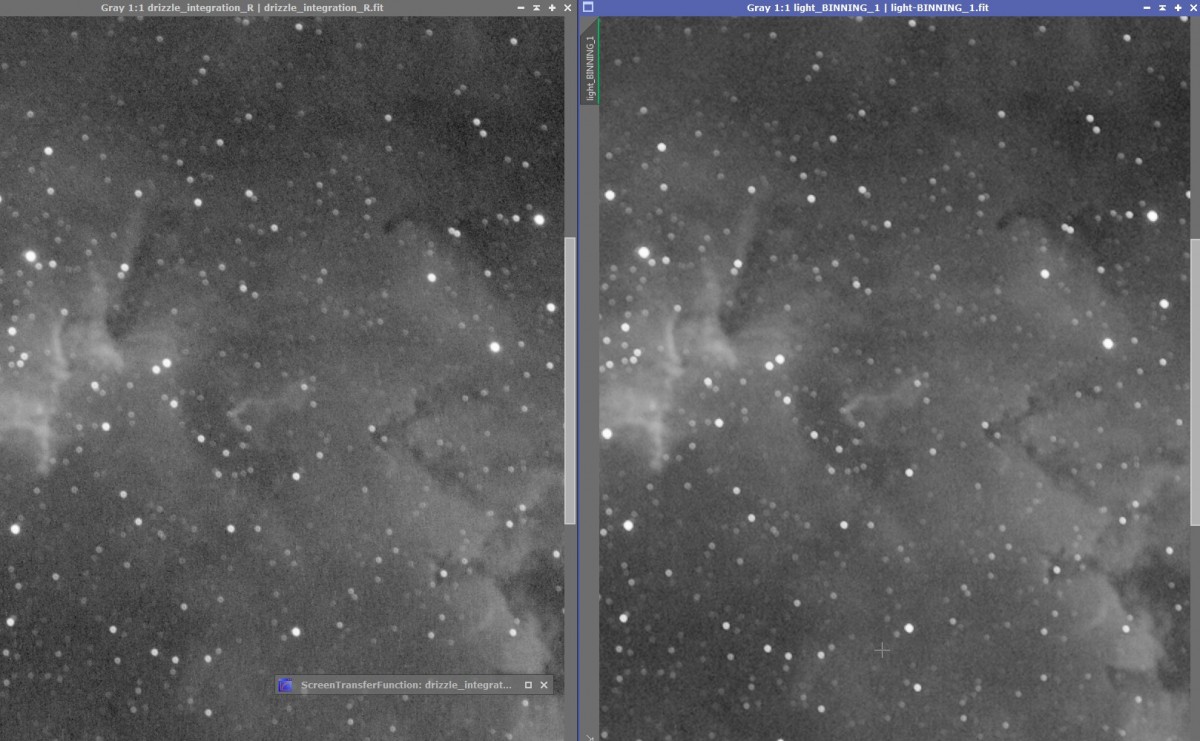The image size is (1200, 741).
Task: Click the ScreenTransferFunction process icon
Action: click(x=286, y=685)
